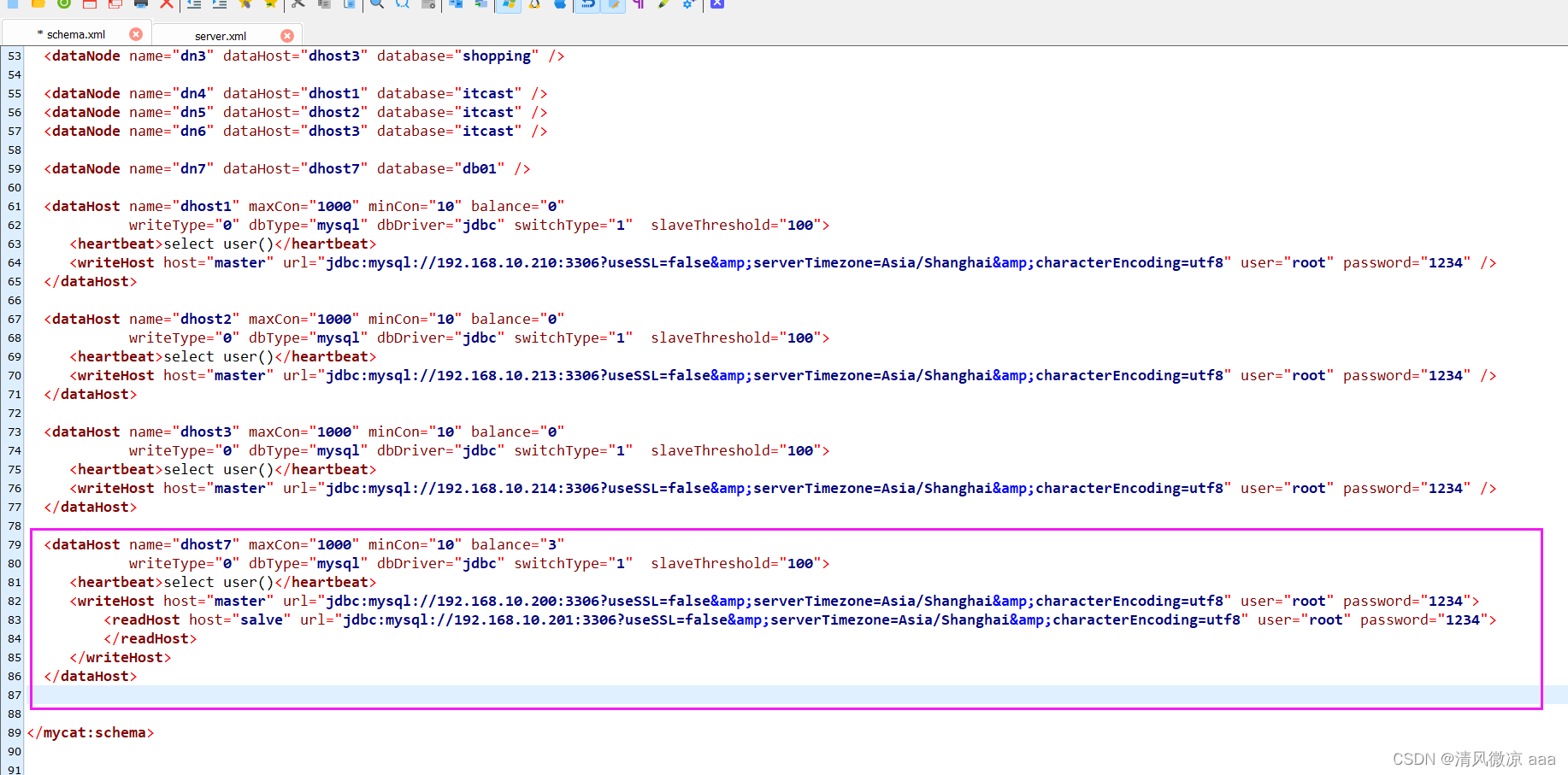Click password="1234" on line 64
Screen dimensions: 1568x775
tap(1407, 262)
